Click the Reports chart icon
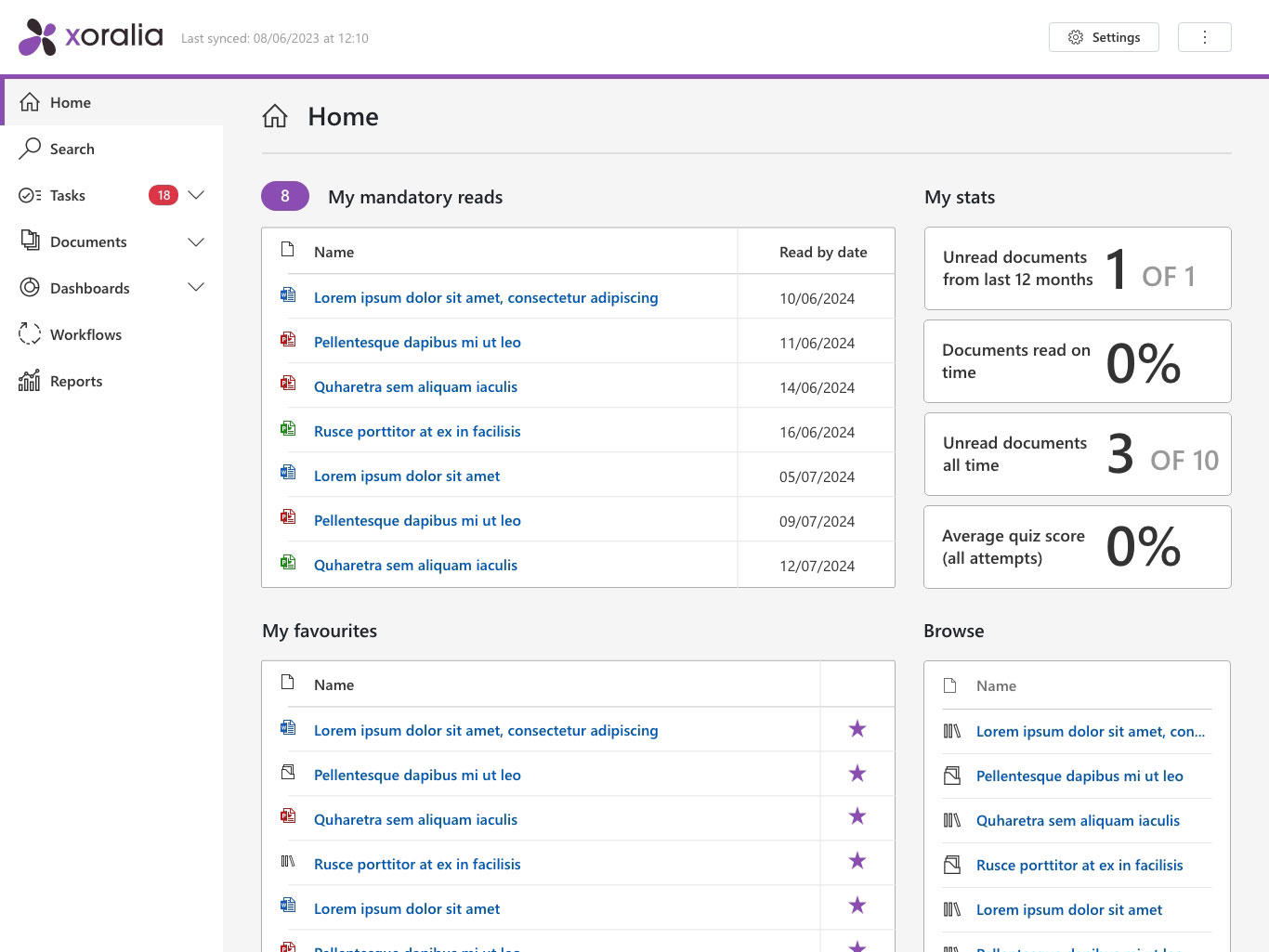Image resolution: width=1269 pixels, height=952 pixels. click(30, 381)
